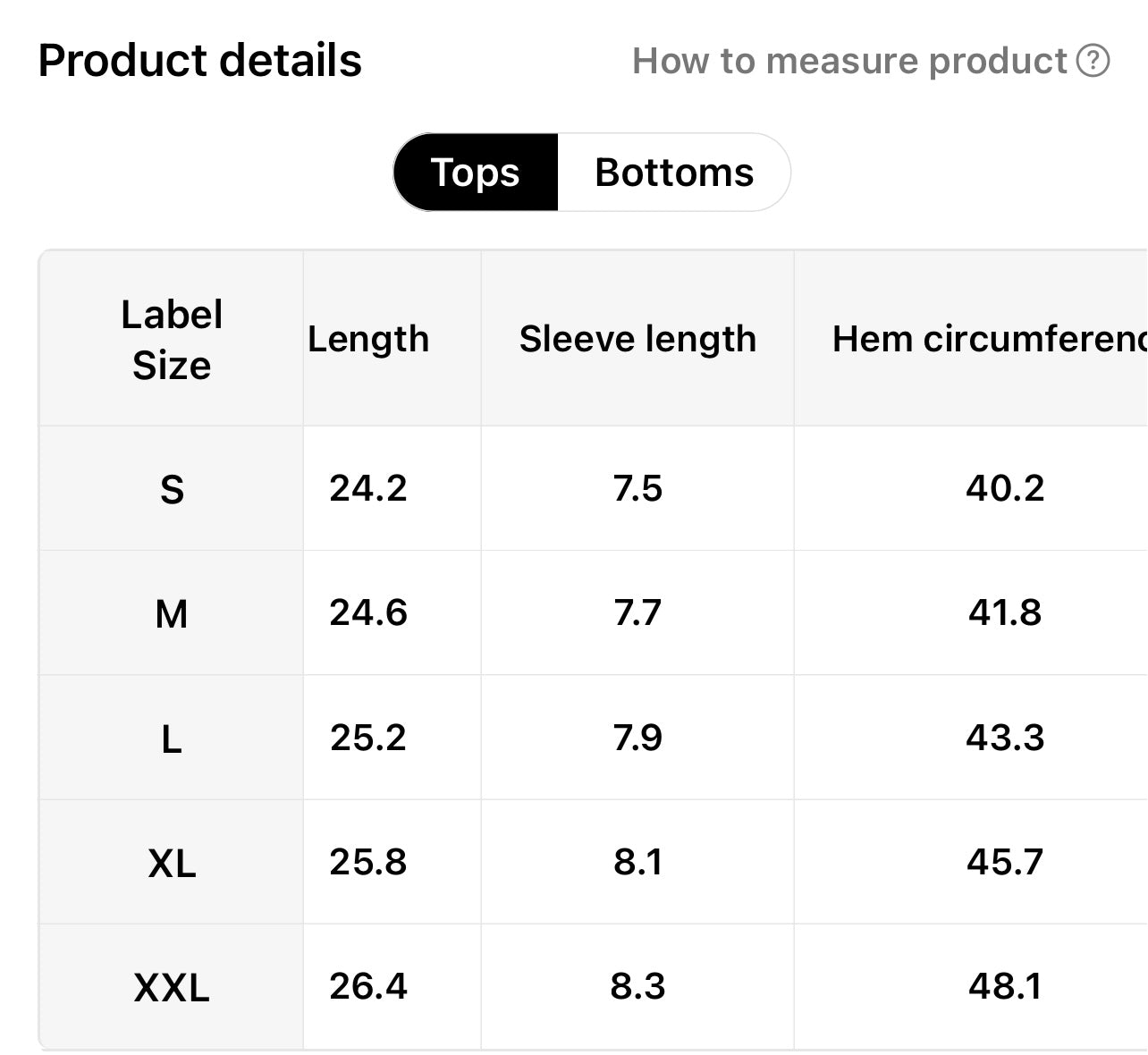Click the Label Size column header
Screen dimensions: 1148x1055
(172, 340)
